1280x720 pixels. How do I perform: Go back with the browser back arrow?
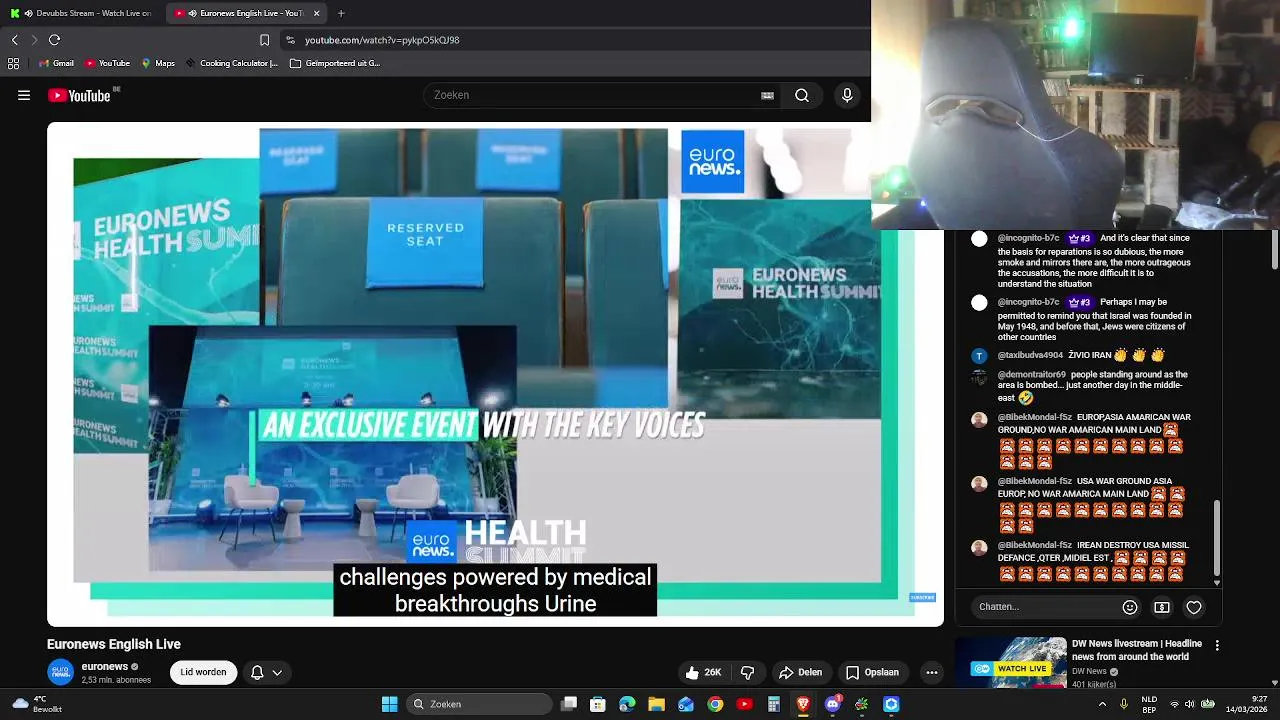tap(14, 40)
